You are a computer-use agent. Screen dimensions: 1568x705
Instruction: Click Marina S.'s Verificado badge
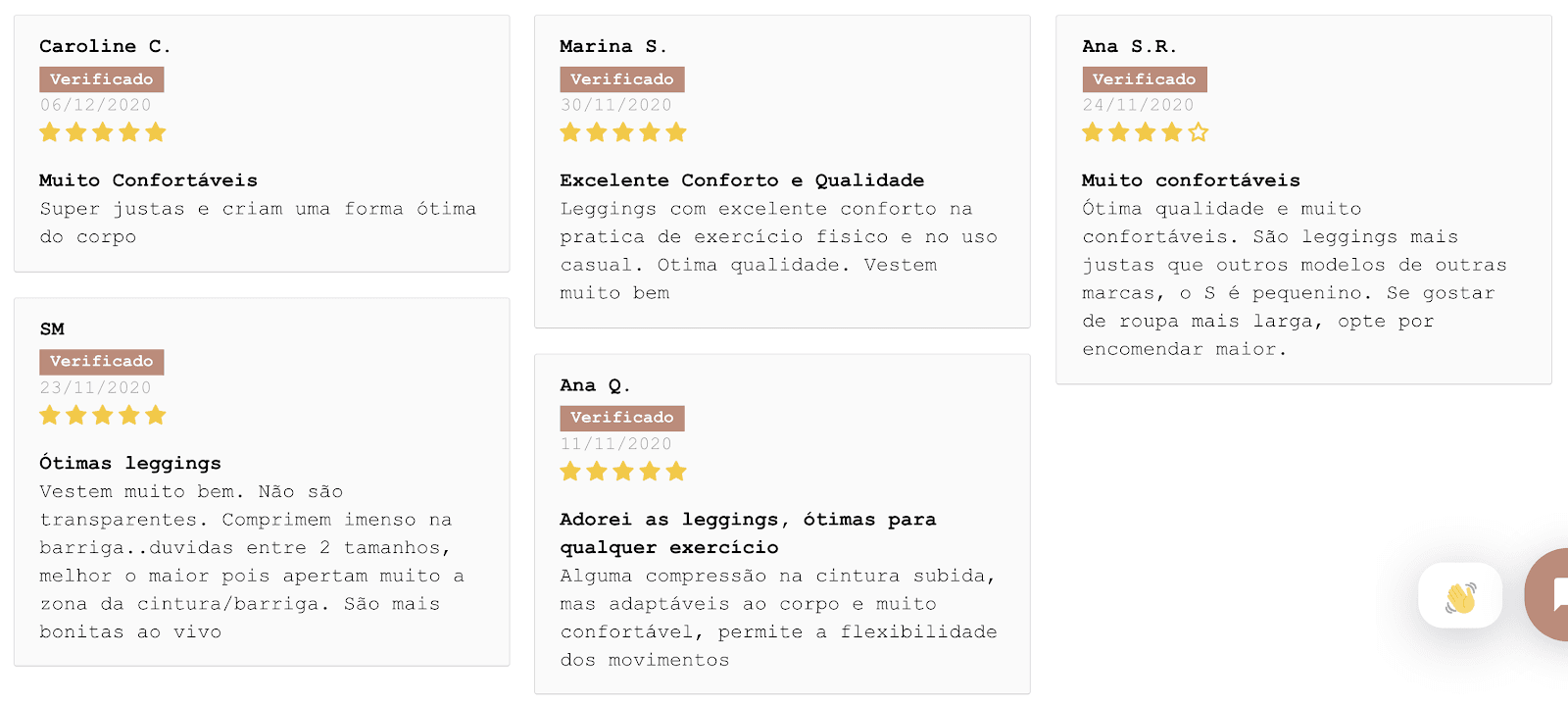tap(622, 79)
